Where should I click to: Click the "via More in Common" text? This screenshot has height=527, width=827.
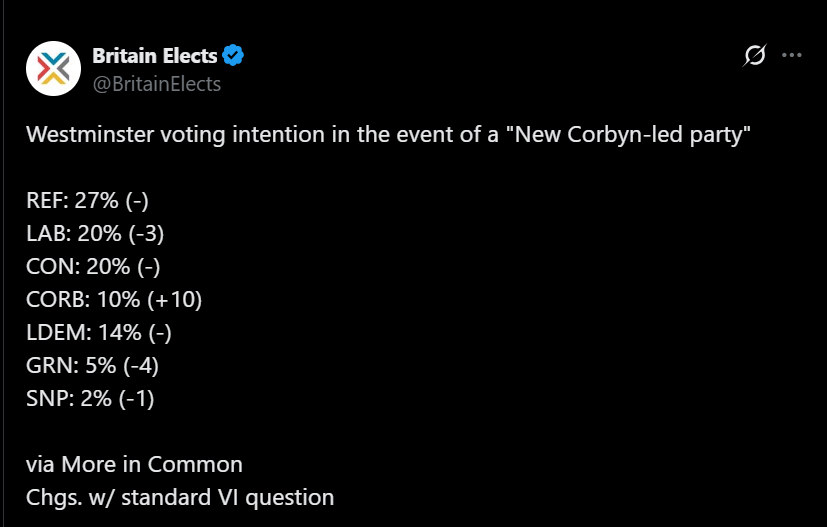tap(134, 465)
